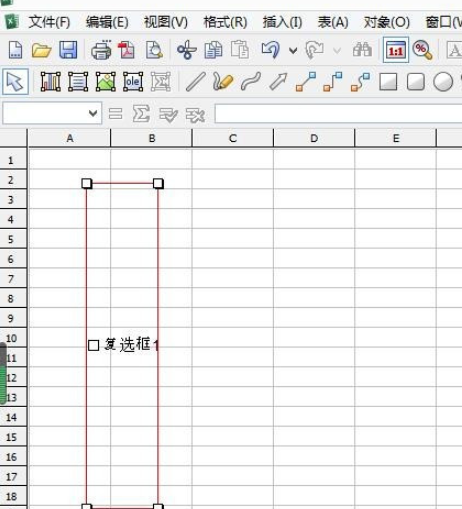Click the Print icon

[101, 50]
